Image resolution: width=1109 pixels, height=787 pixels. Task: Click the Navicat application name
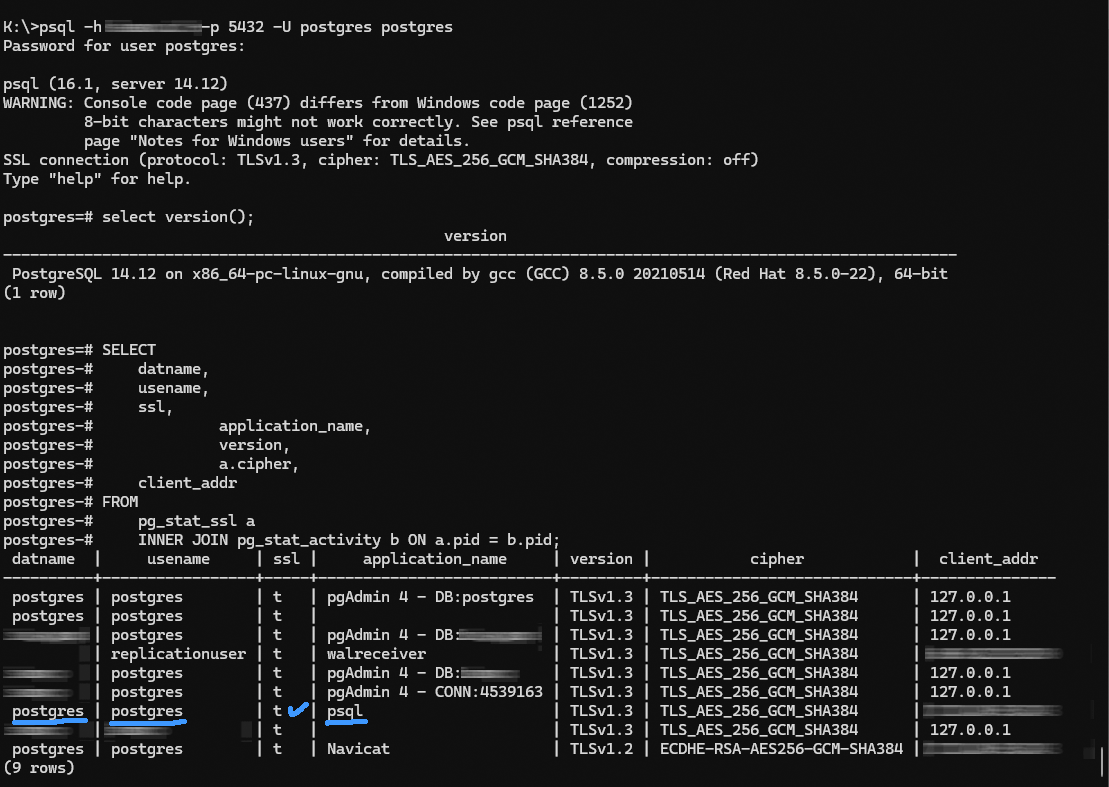tap(358, 749)
